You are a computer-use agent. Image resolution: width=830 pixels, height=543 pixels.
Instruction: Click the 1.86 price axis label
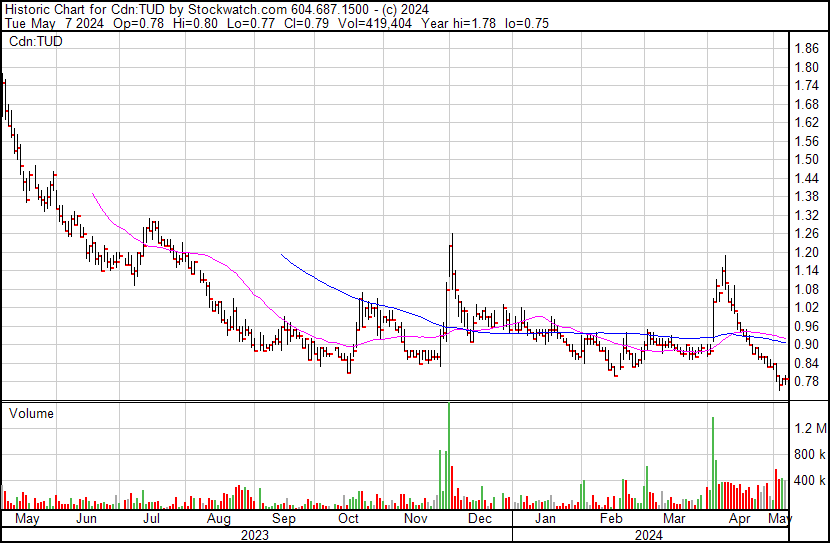807,49
